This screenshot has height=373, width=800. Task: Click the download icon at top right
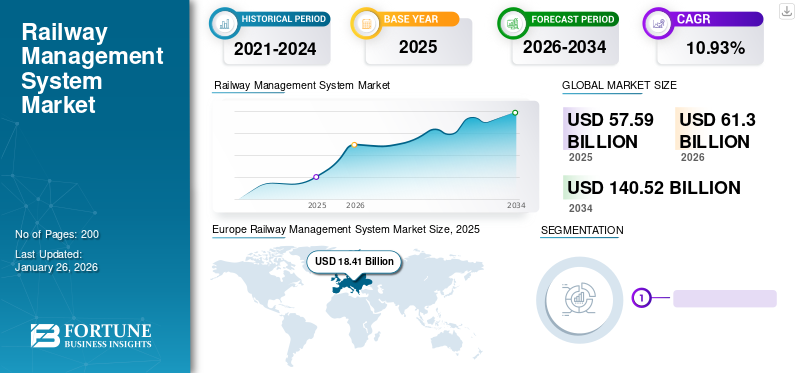click(x=786, y=11)
